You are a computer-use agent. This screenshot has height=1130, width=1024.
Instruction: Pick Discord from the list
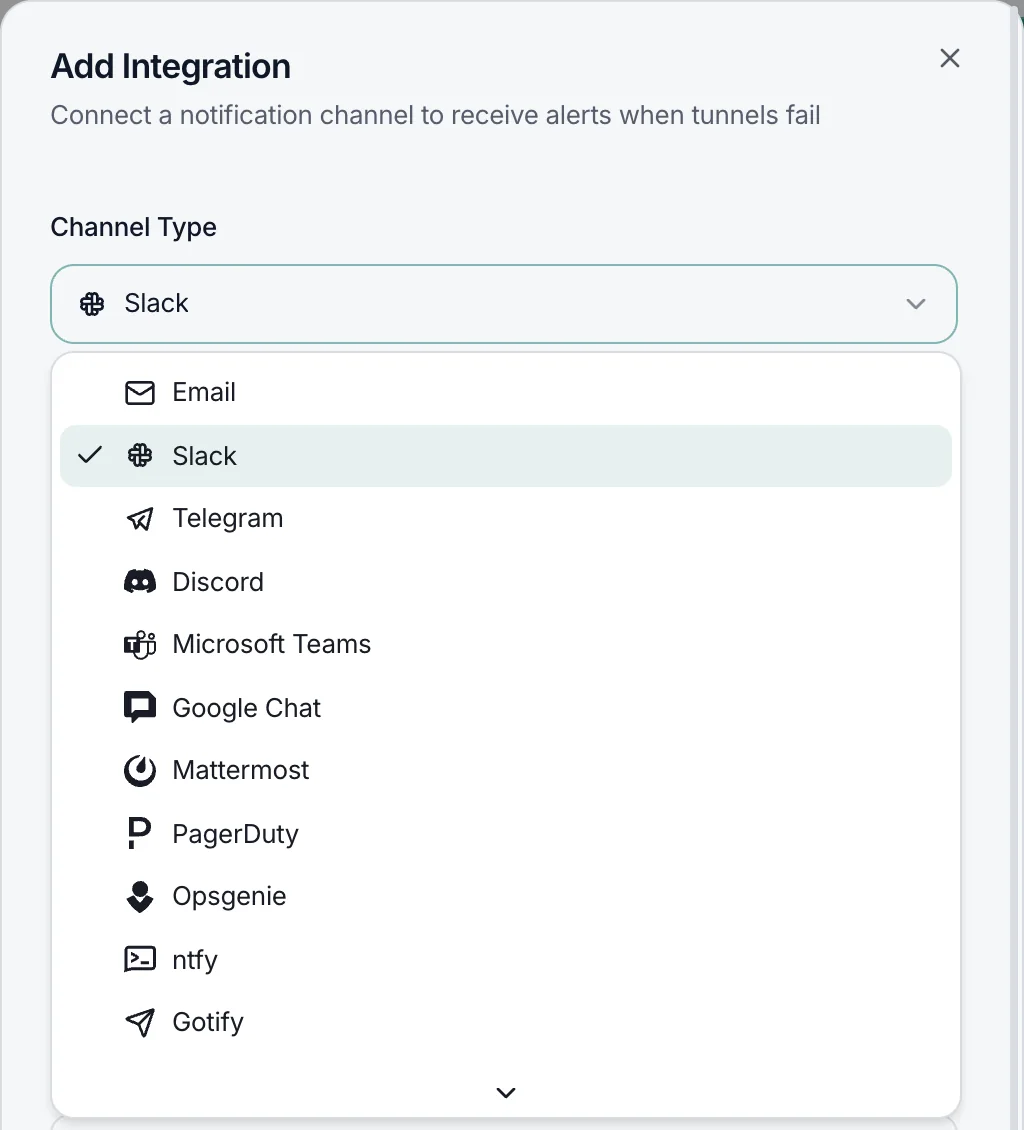[x=506, y=582]
